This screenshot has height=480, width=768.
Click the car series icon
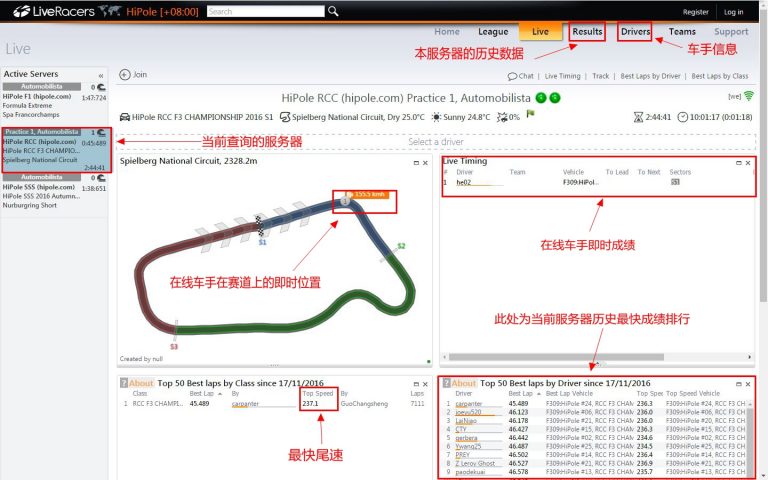124,117
